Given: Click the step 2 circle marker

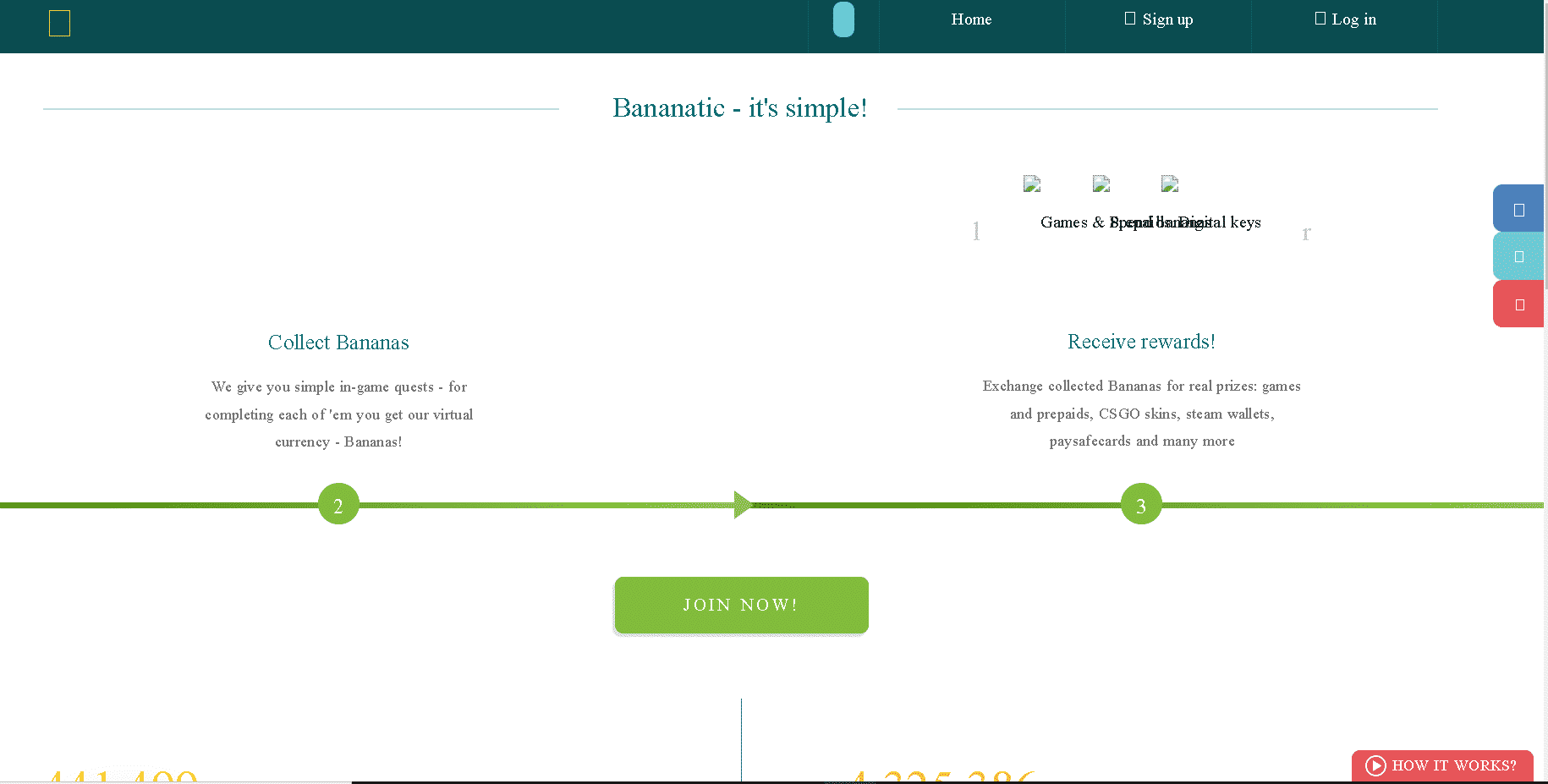Looking at the screenshot, I should [x=338, y=504].
